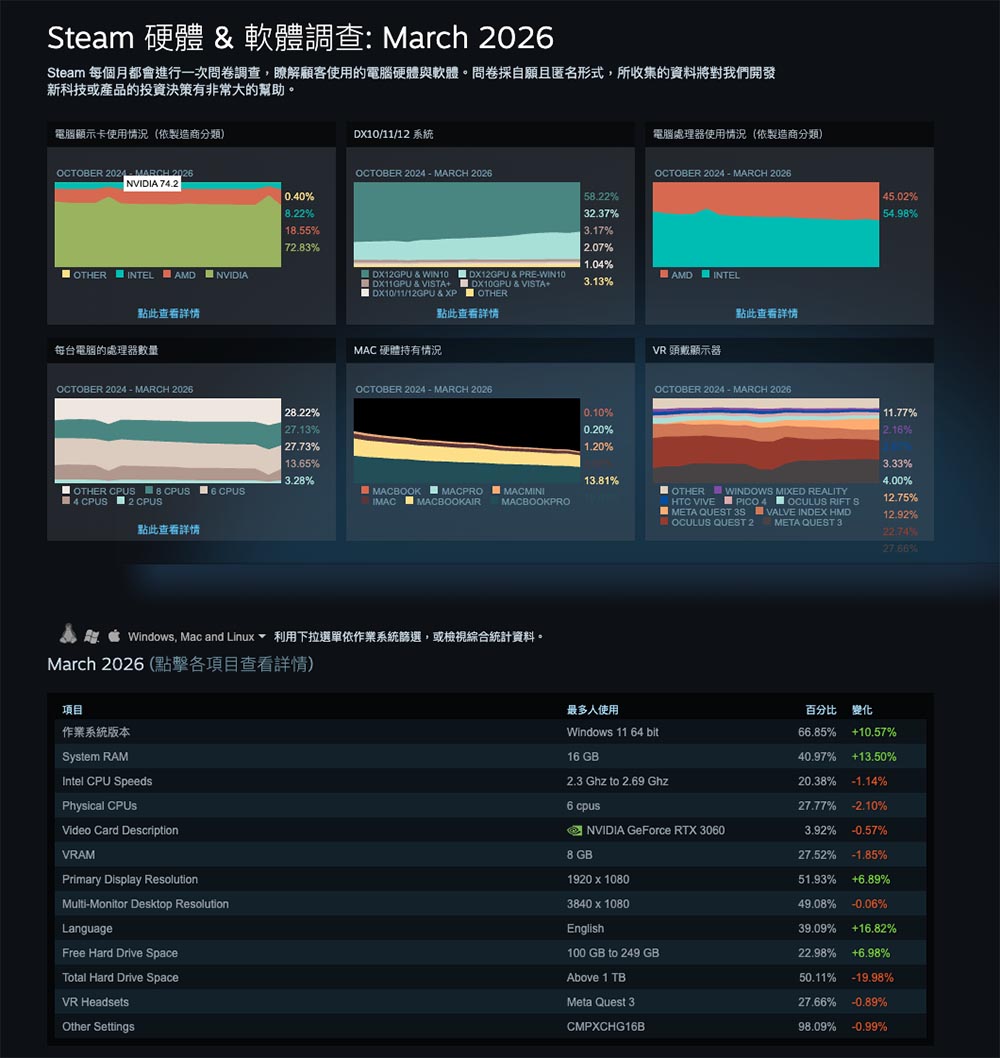This screenshot has width=1000, height=1058.
Task: Click the Apple logo icon
Action: pyautogui.click(x=114, y=636)
